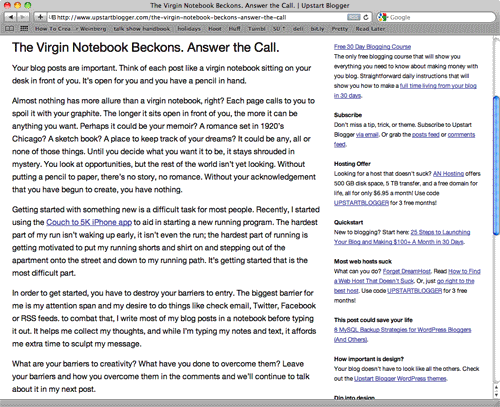The width and height of the screenshot is (500, 407).
Task: Open the holidays bookmark
Action: pos(189,29)
